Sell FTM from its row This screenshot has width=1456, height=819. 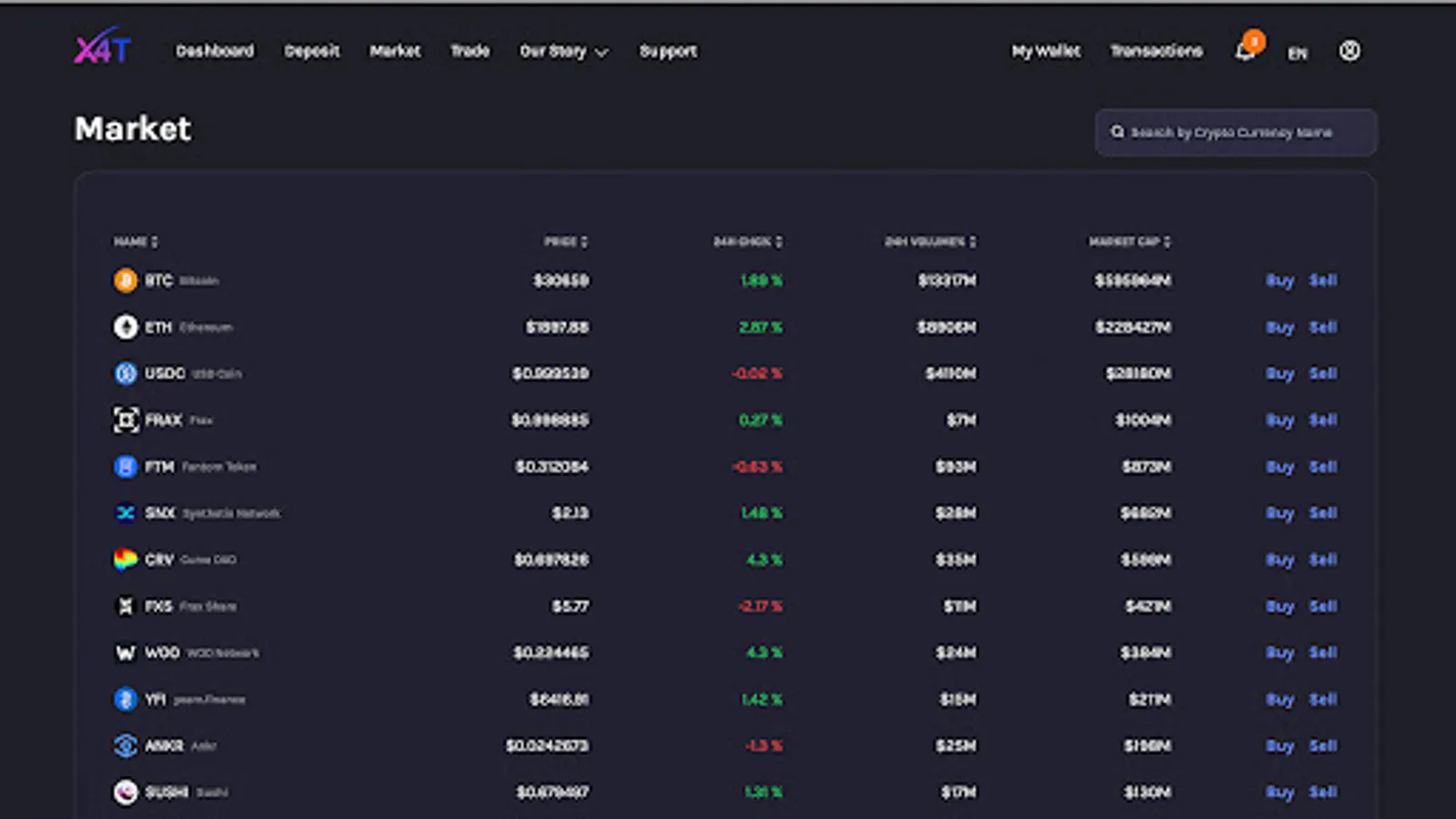(x=1323, y=467)
